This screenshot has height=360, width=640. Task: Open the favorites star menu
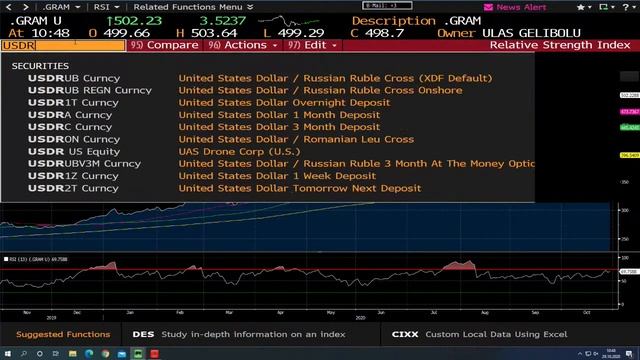pos(584,7)
